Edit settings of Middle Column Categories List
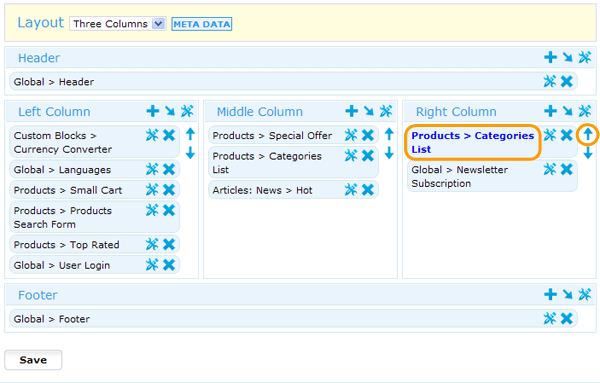 click(351, 156)
